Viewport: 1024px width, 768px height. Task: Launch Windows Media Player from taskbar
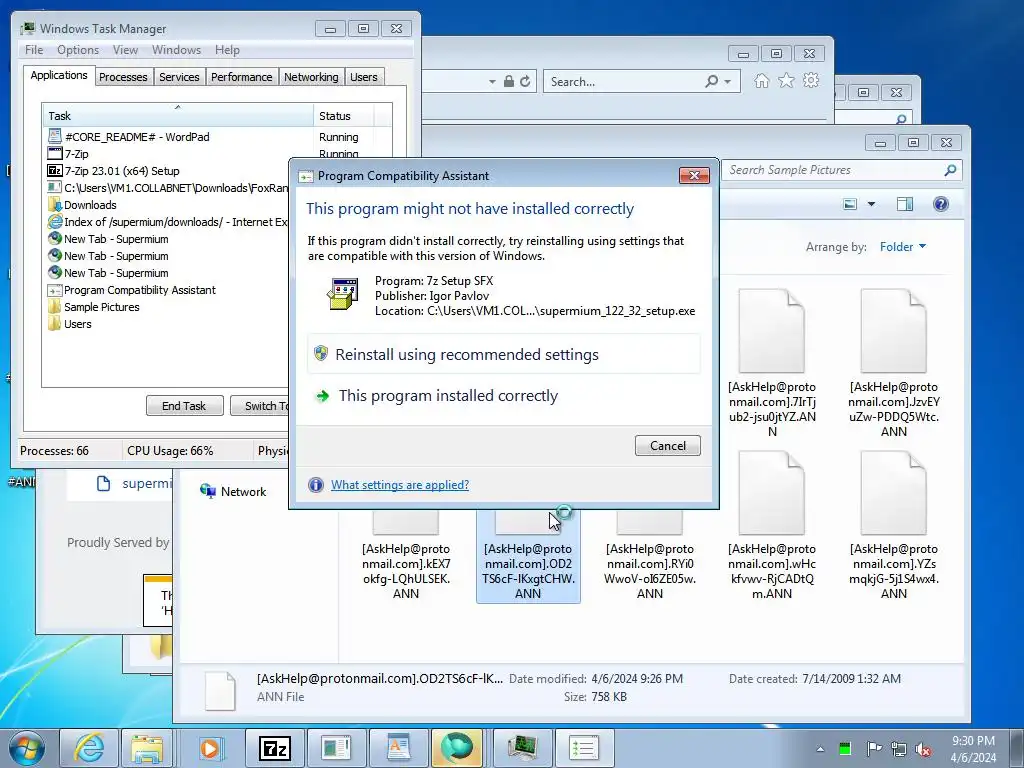(x=210, y=748)
